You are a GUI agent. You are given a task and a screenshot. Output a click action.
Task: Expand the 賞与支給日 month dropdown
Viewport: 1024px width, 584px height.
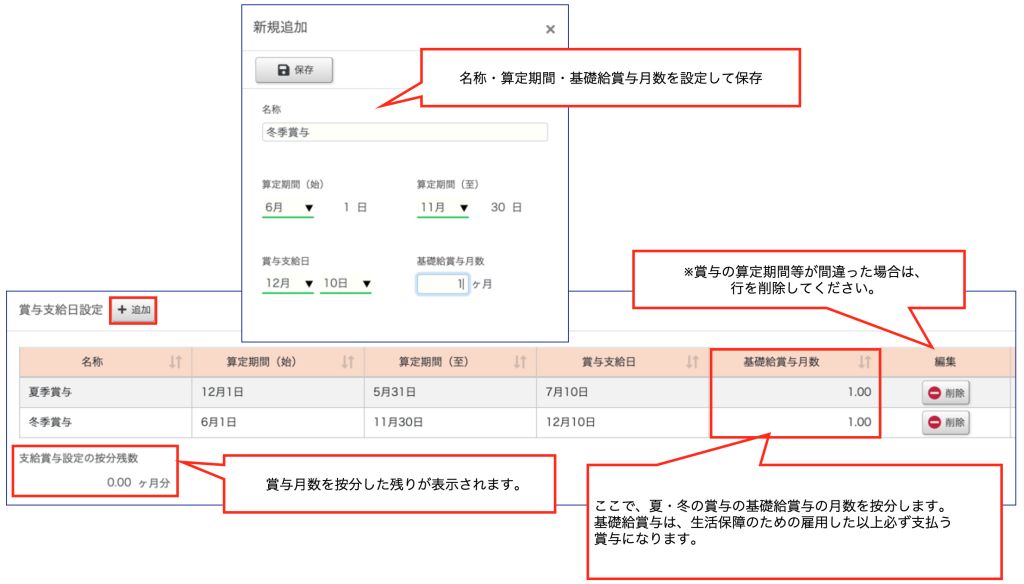289,284
